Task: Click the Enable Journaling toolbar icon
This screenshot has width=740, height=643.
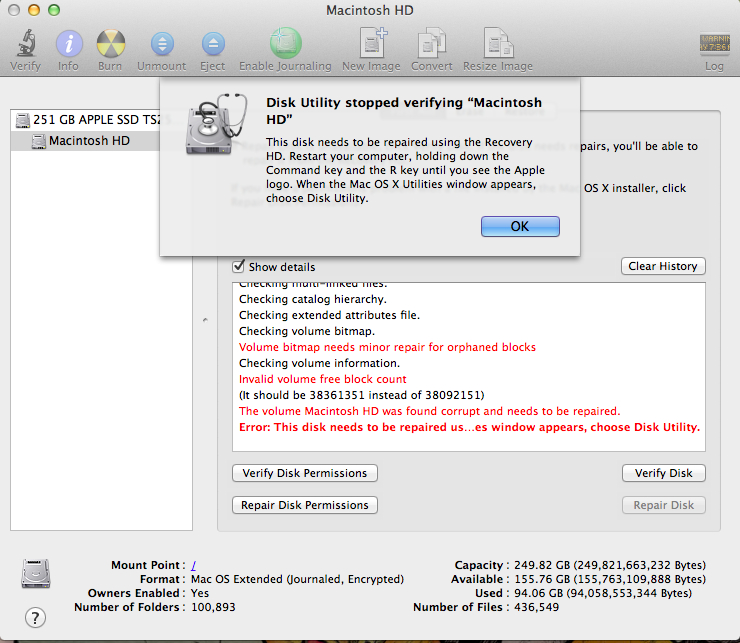Action: pyautogui.click(x=285, y=43)
